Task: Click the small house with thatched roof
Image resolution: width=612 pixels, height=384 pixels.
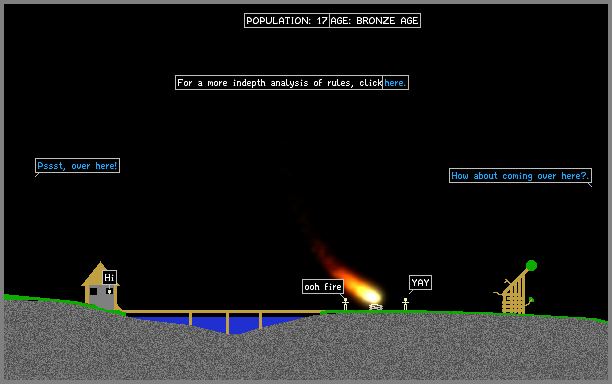Action: pos(101,286)
